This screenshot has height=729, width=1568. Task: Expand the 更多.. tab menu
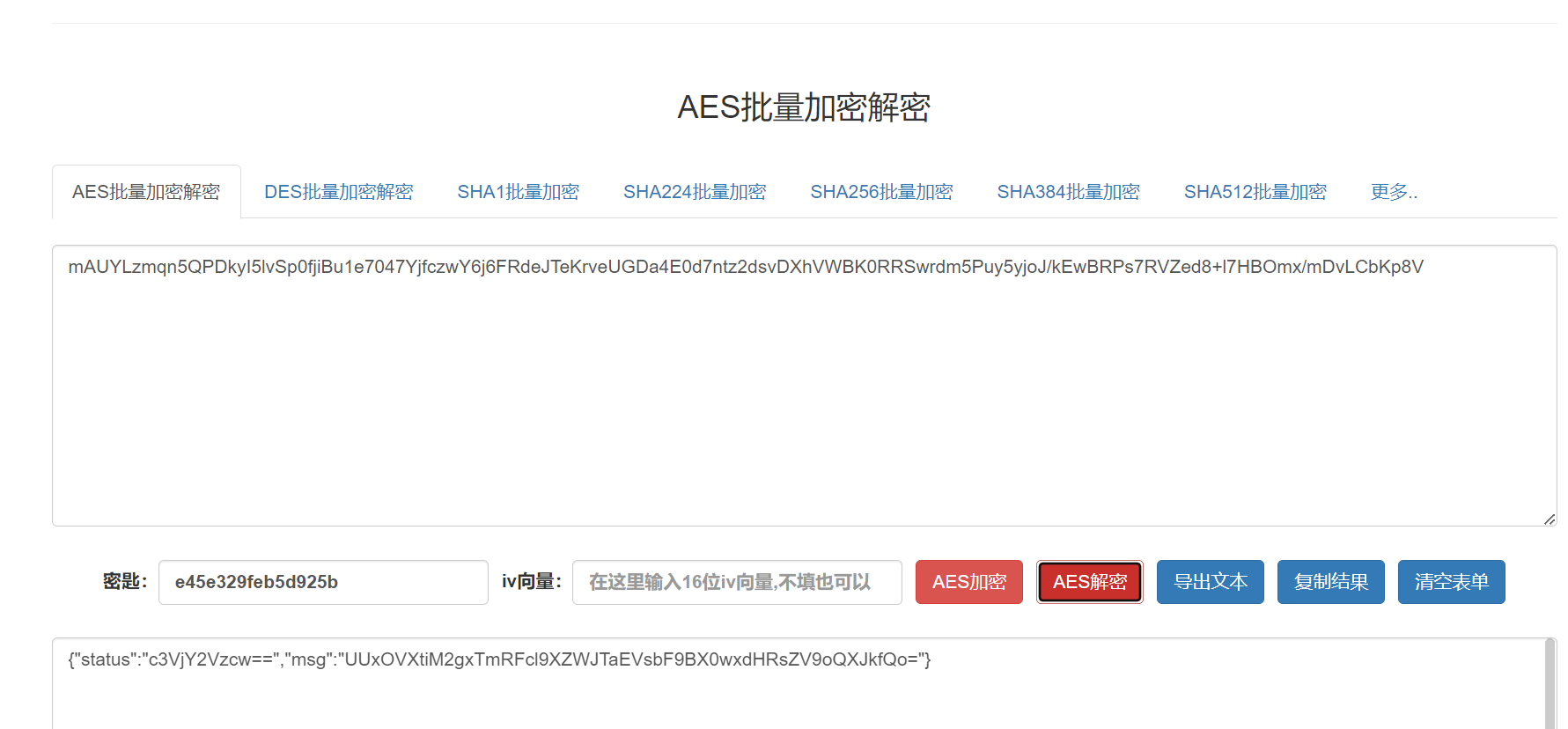(x=1394, y=192)
